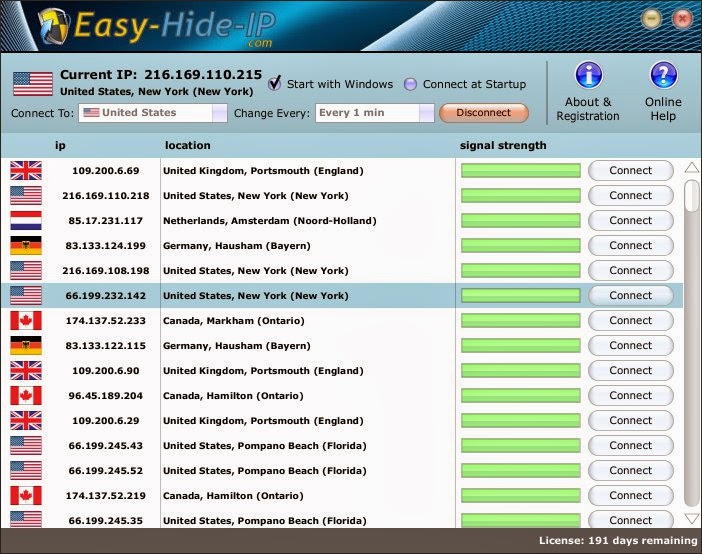The image size is (702, 554).
Task: Click the Easy-Hide-IP shield logo
Action: [x=54, y=27]
